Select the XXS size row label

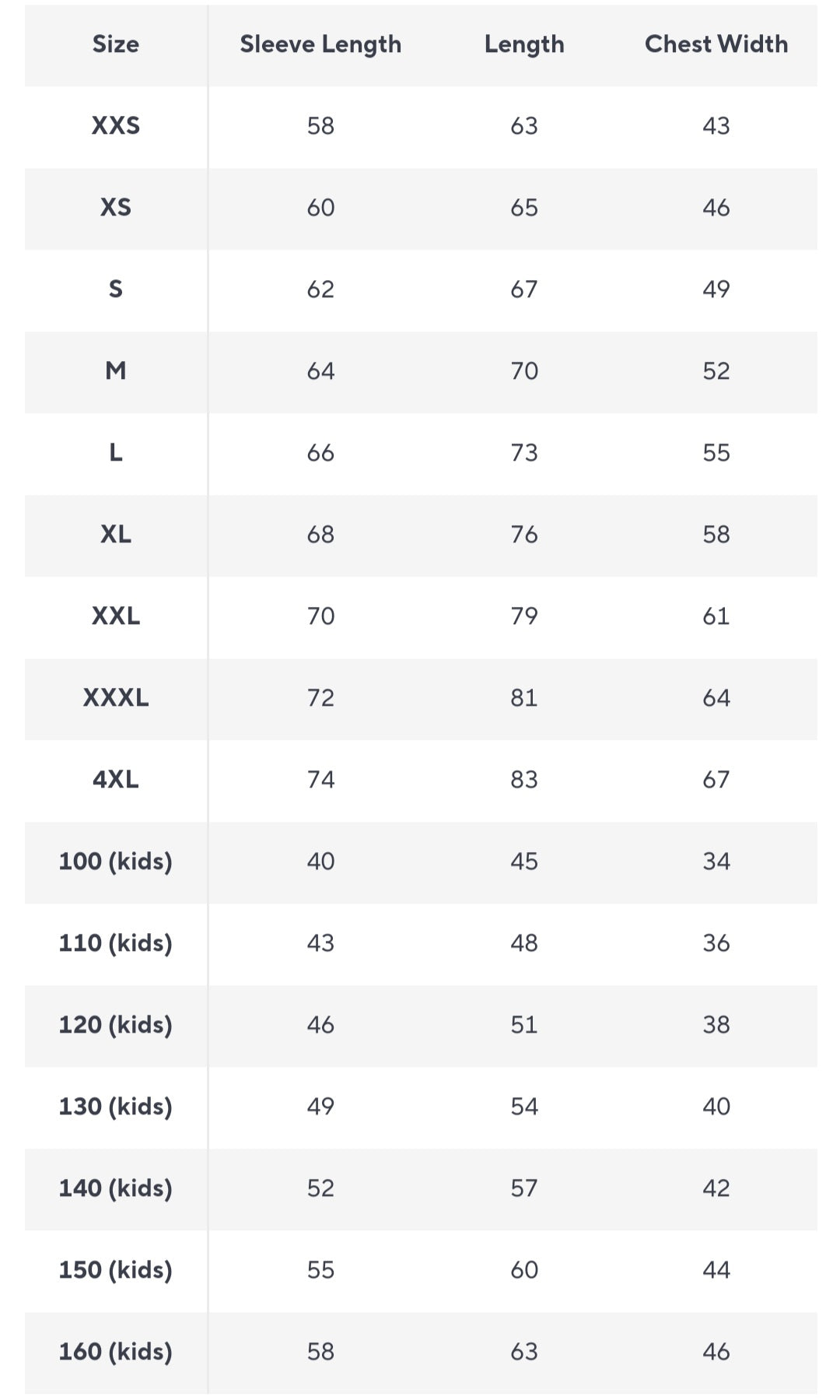coord(116,126)
